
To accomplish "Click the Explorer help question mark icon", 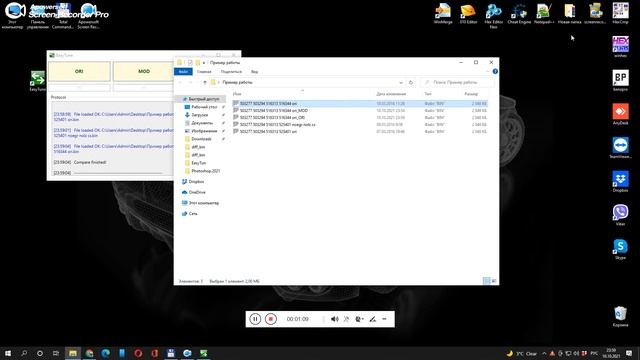I will tap(495, 71).
